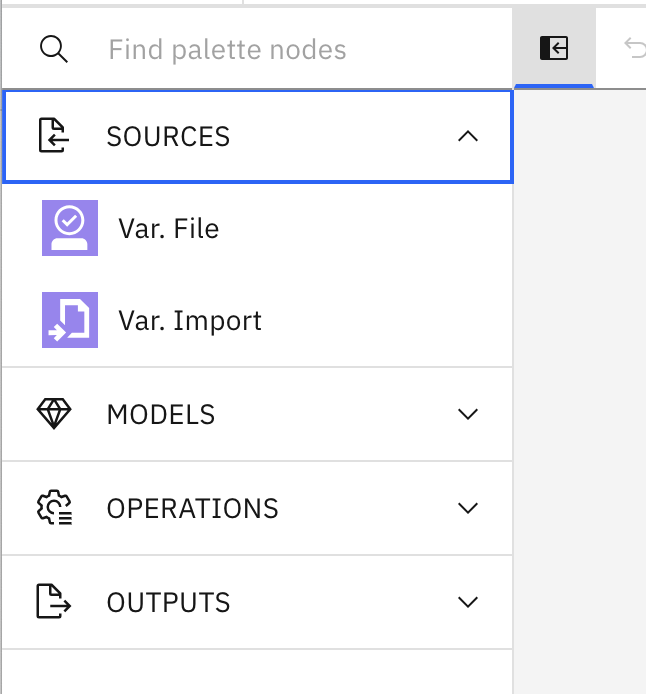Click the Var. Import node icon

coord(70,320)
